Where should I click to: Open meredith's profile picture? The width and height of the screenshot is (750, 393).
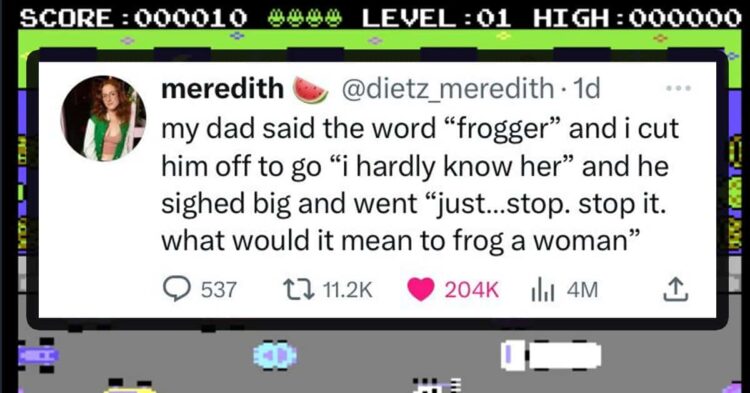pyautogui.click(x=103, y=118)
